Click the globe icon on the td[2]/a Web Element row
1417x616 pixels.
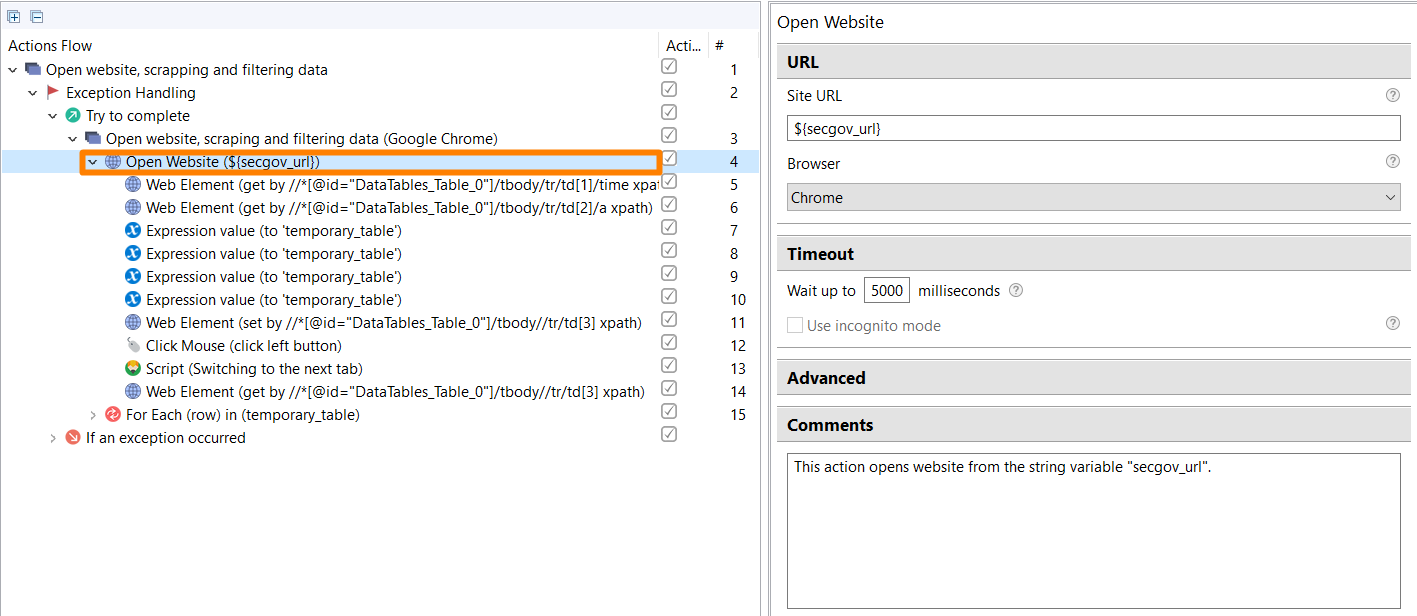pyautogui.click(x=133, y=208)
